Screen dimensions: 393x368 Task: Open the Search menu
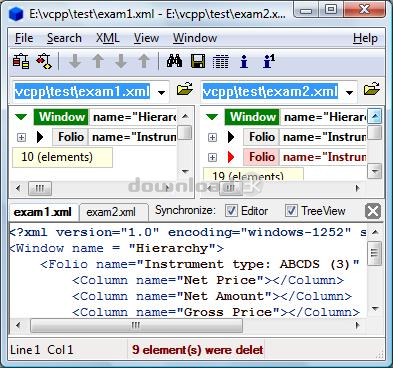[x=64, y=38]
